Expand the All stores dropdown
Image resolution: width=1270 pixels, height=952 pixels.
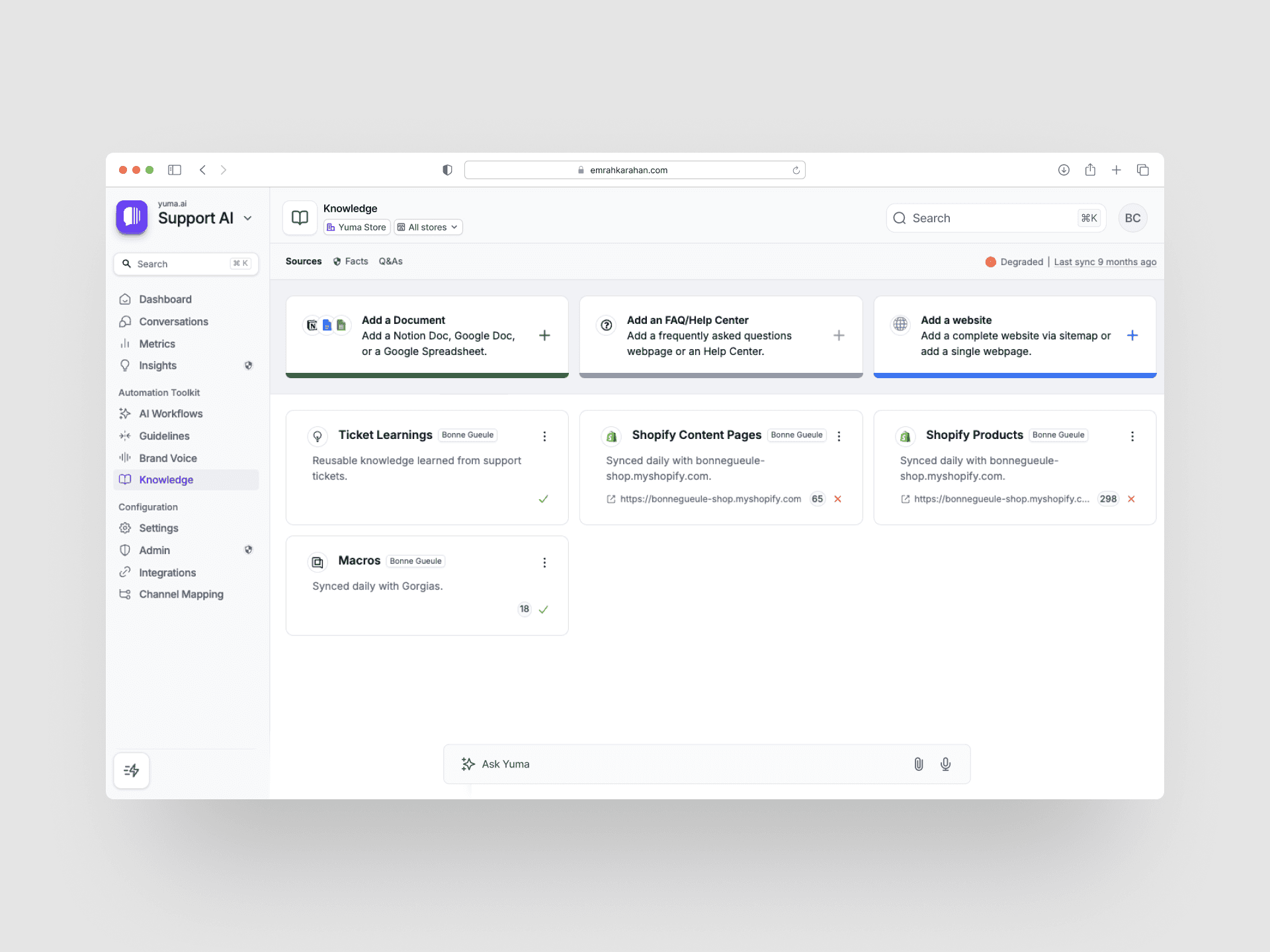(428, 227)
